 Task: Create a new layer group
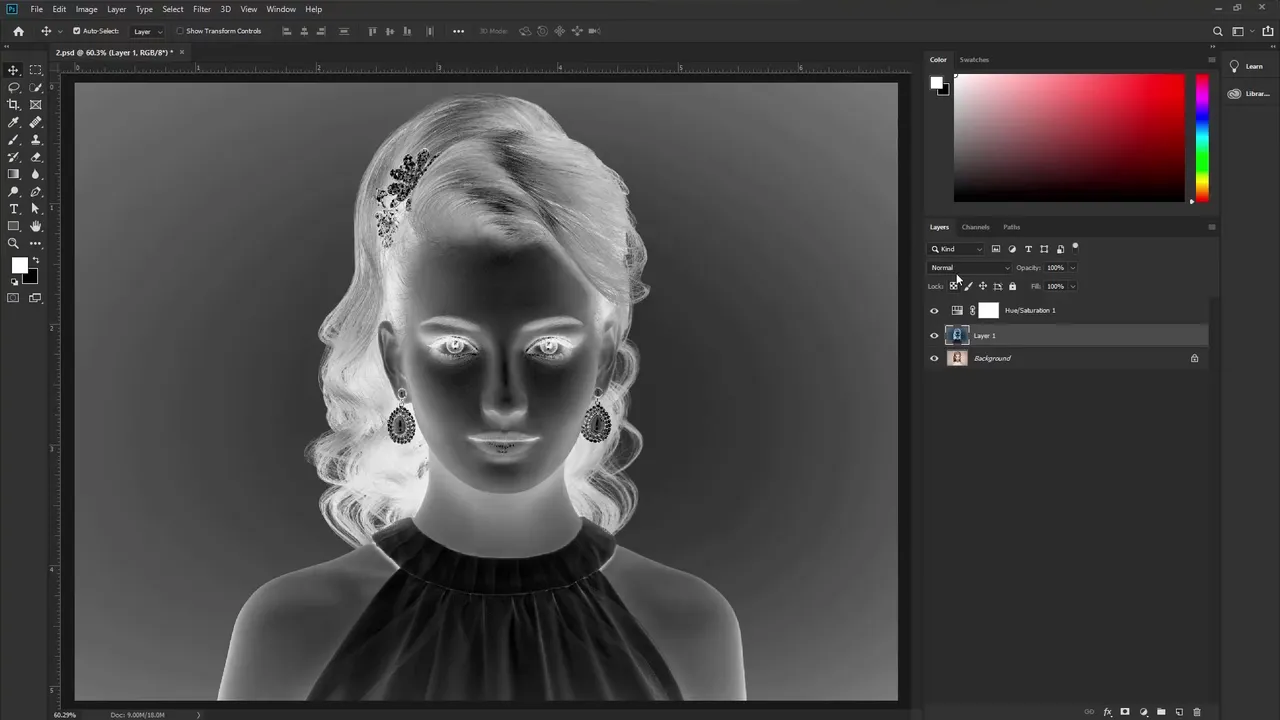click(x=1161, y=712)
